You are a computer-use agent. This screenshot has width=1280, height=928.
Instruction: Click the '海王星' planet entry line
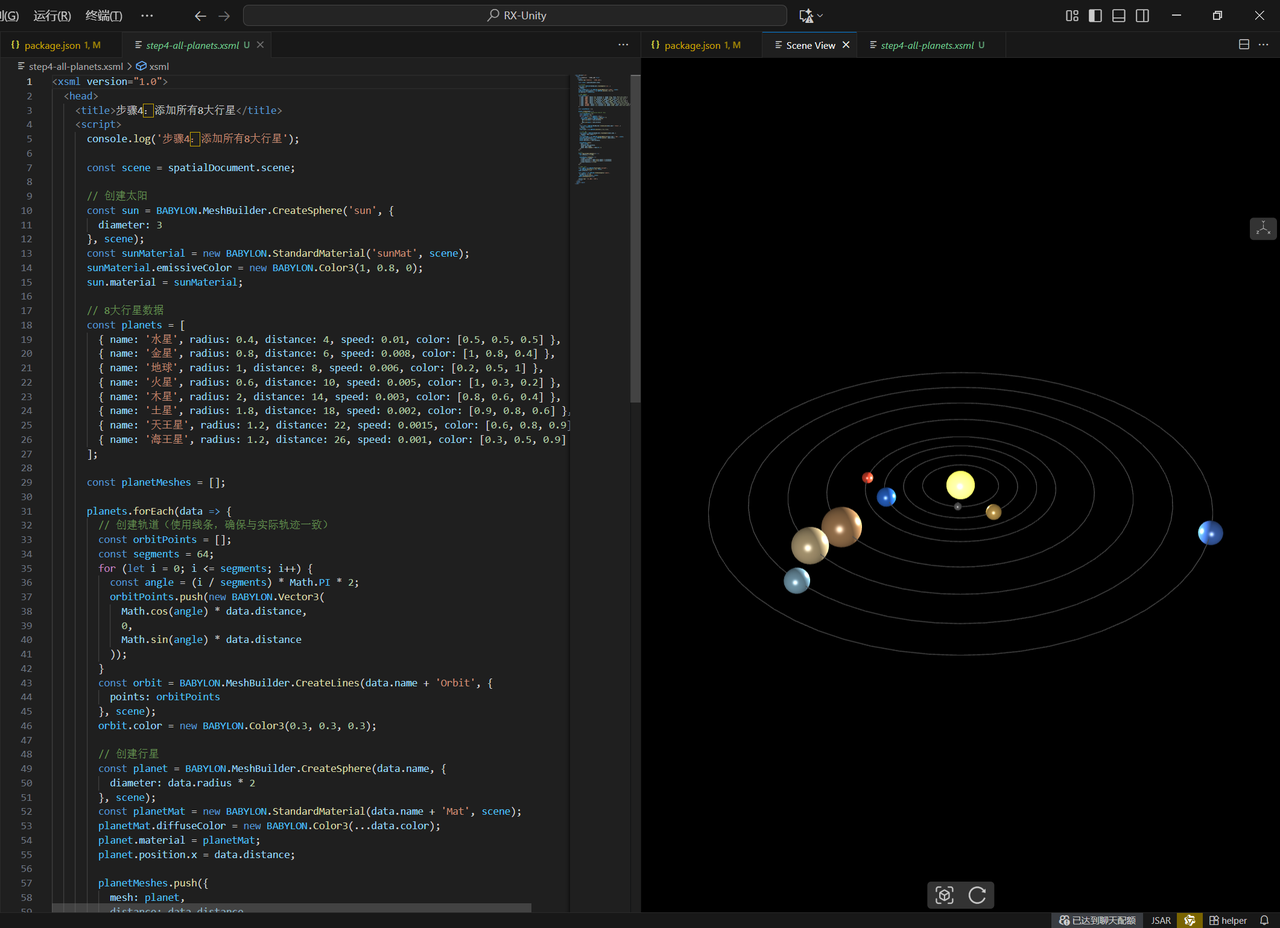(333, 439)
